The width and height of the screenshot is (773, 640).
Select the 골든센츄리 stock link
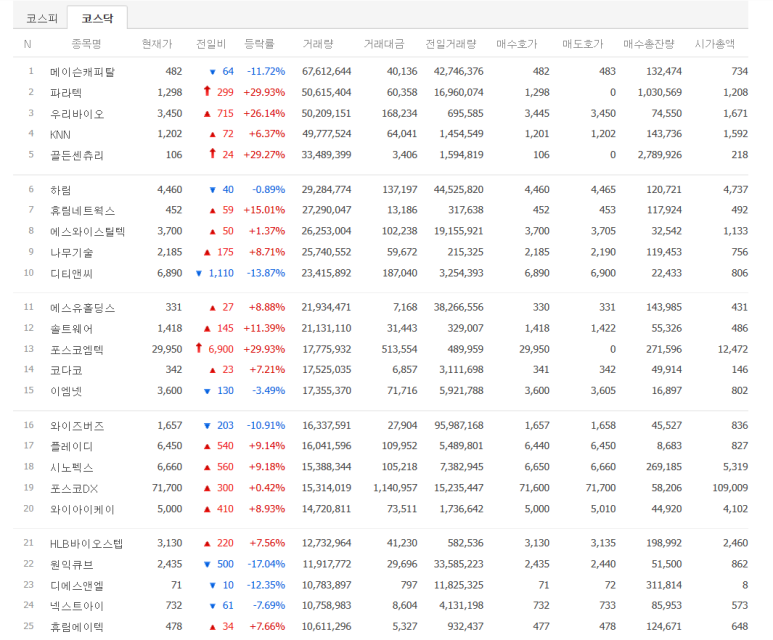(76, 155)
